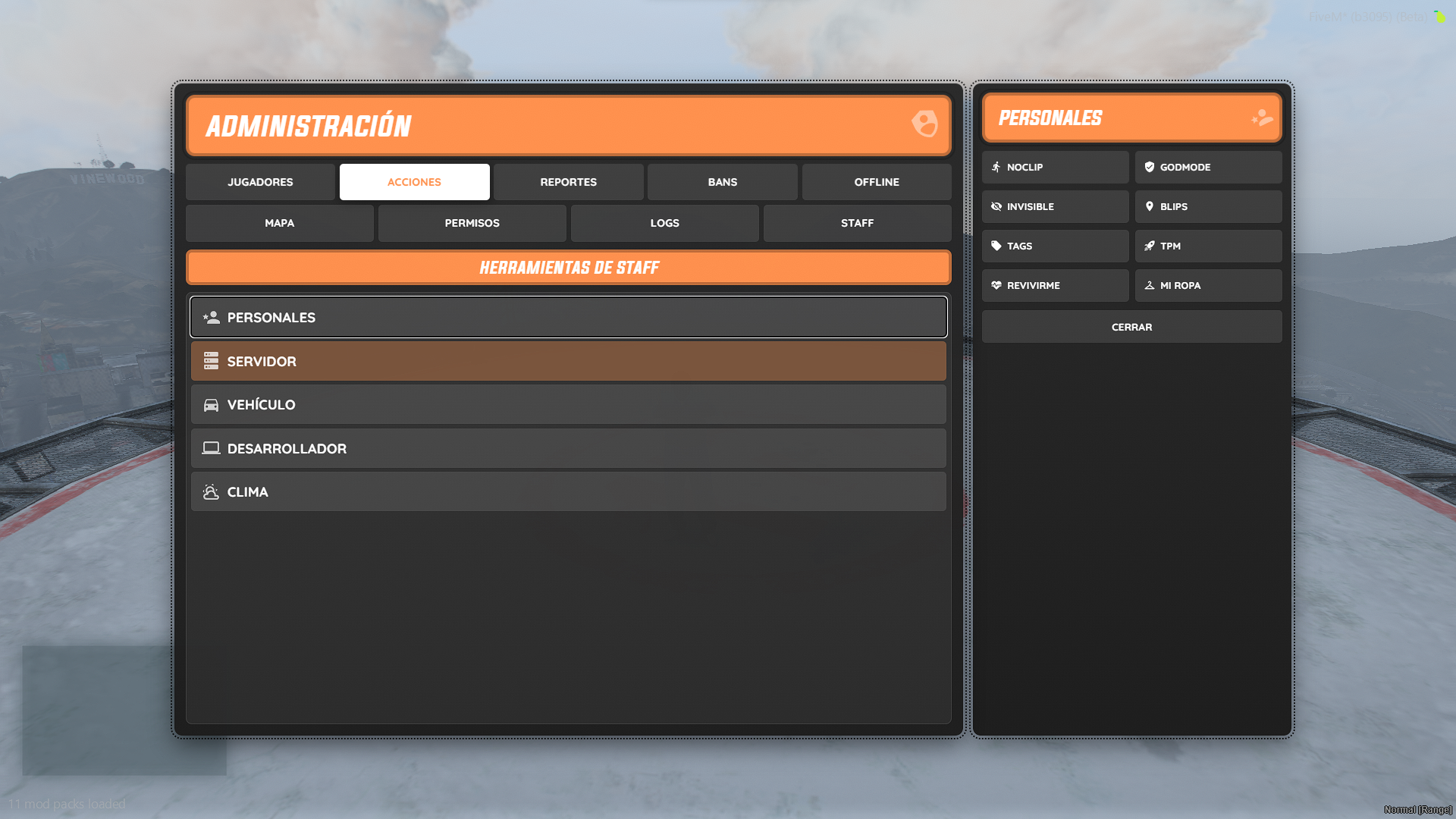Click the '11 mod packs loaded' text
The height and width of the screenshot is (819, 1456).
[67, 804]
